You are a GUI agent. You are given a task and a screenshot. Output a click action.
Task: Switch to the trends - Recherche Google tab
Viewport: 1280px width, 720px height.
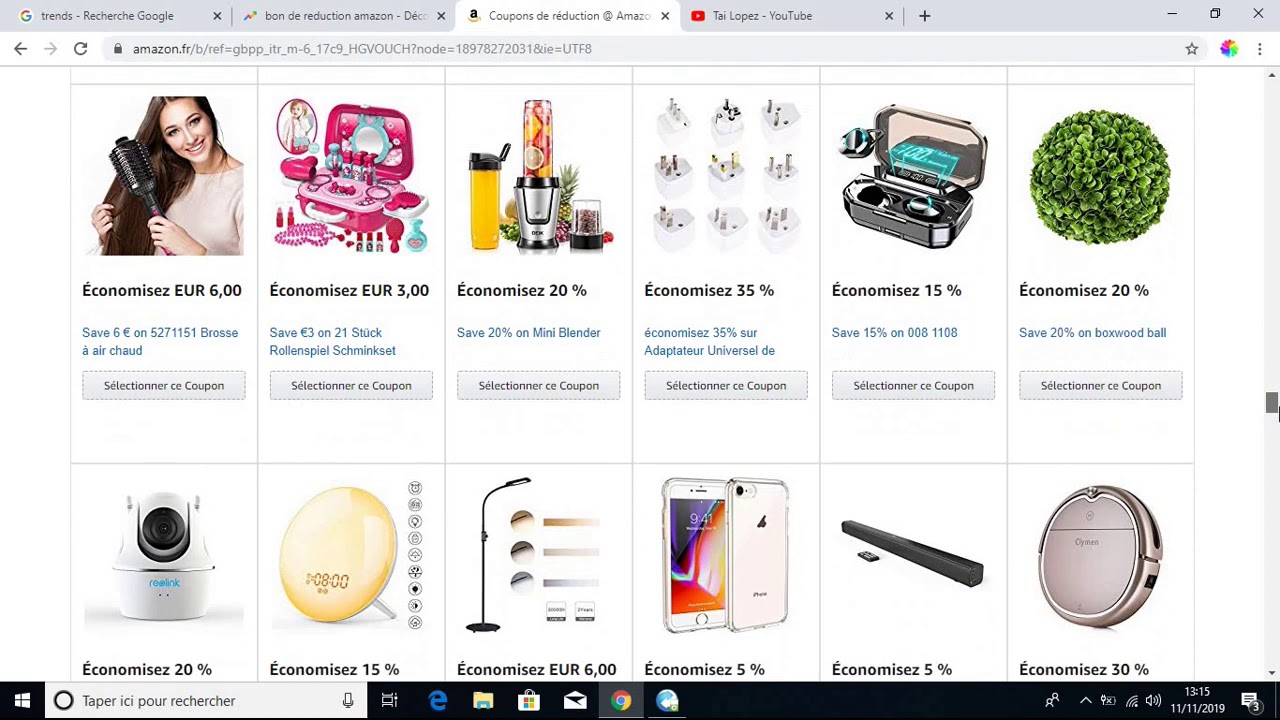click(x=119, y=16)
